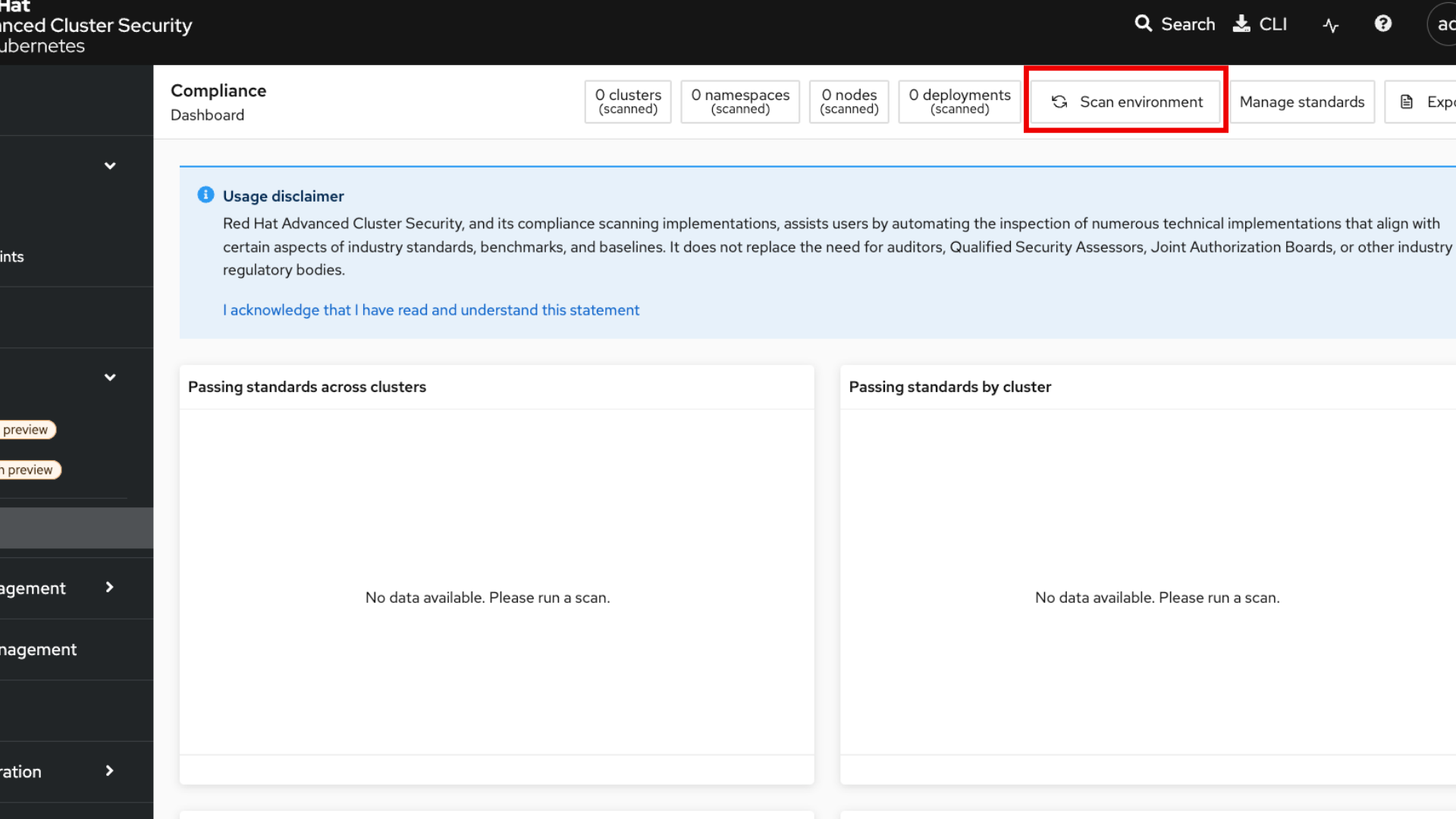Click the Usage disclaimer heading
Image resolution: width=1456 pixels, height=819 pixels.
(x=283, y=196)
